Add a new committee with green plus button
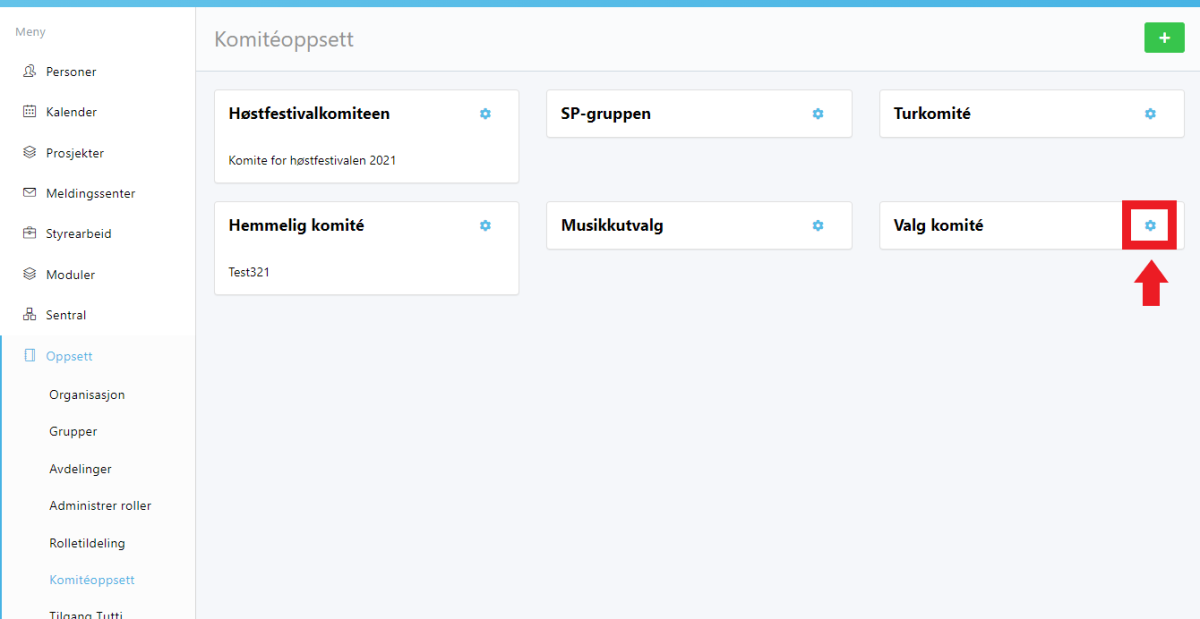The image size is (1200, 619). [x=1164, y=38]
